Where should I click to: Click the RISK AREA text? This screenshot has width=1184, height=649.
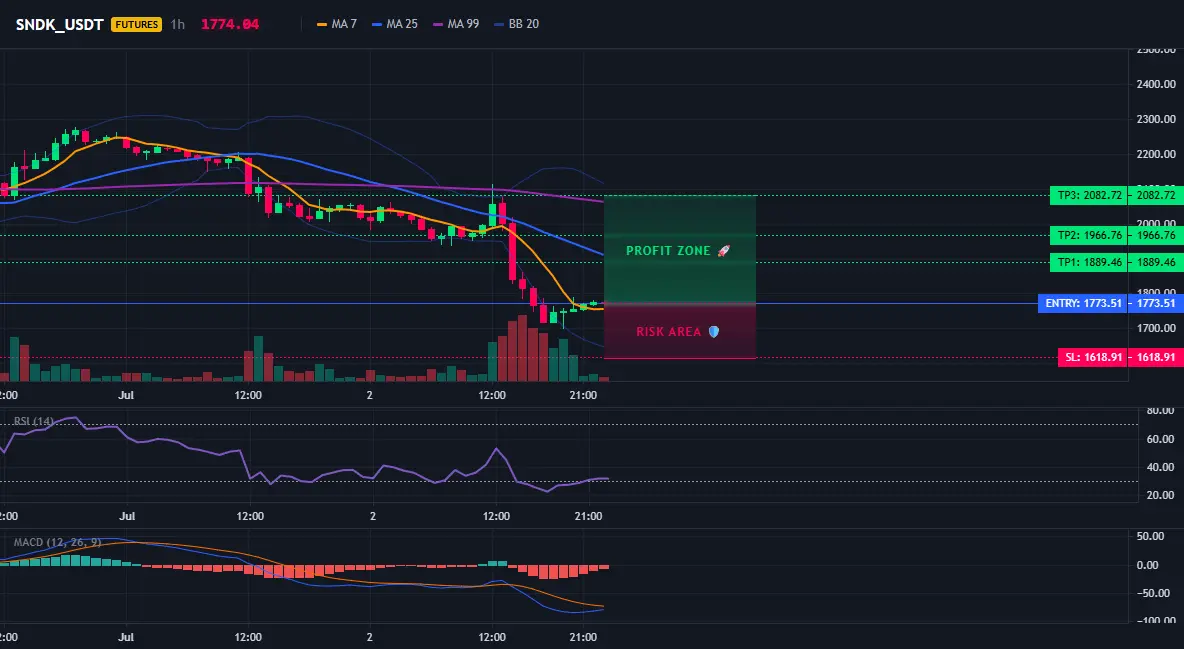pos(668,332)
